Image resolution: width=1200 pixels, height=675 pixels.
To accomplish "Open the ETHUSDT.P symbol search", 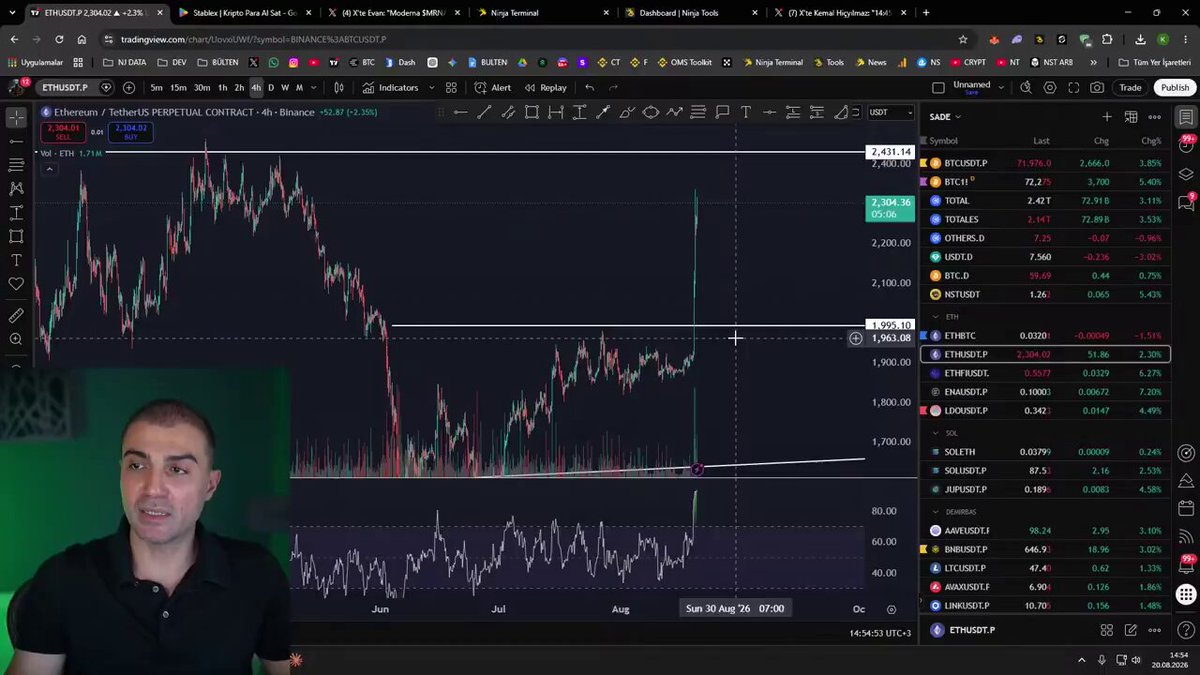I will [65, 88].
